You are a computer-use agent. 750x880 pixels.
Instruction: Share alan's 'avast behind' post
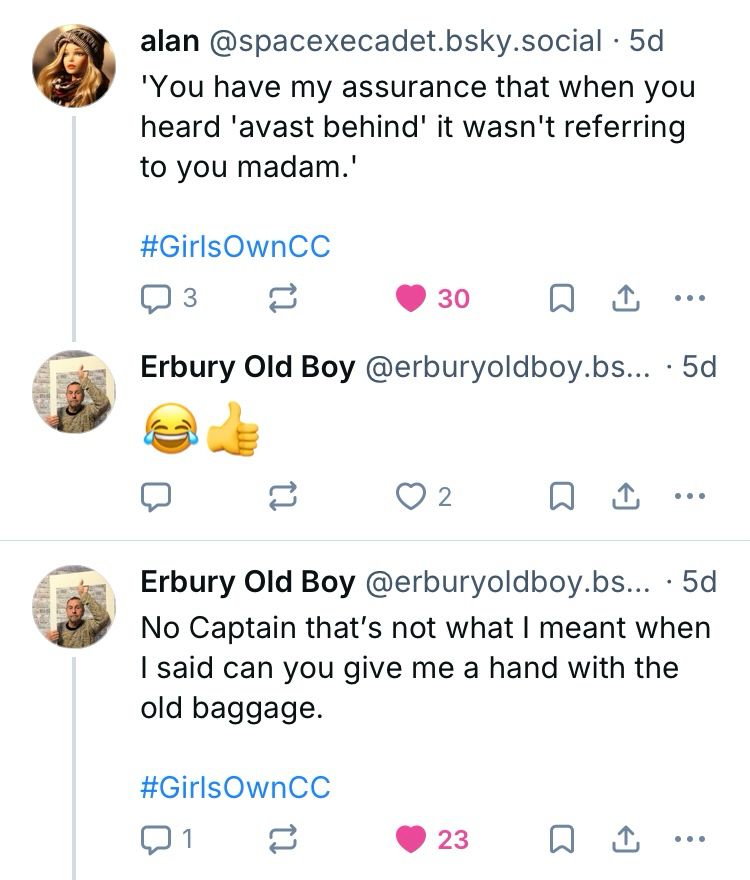point(624,298)
